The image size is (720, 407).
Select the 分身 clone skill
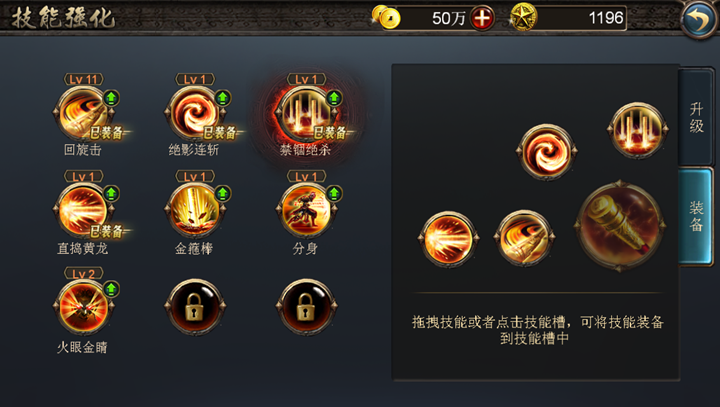click(306, 210)
